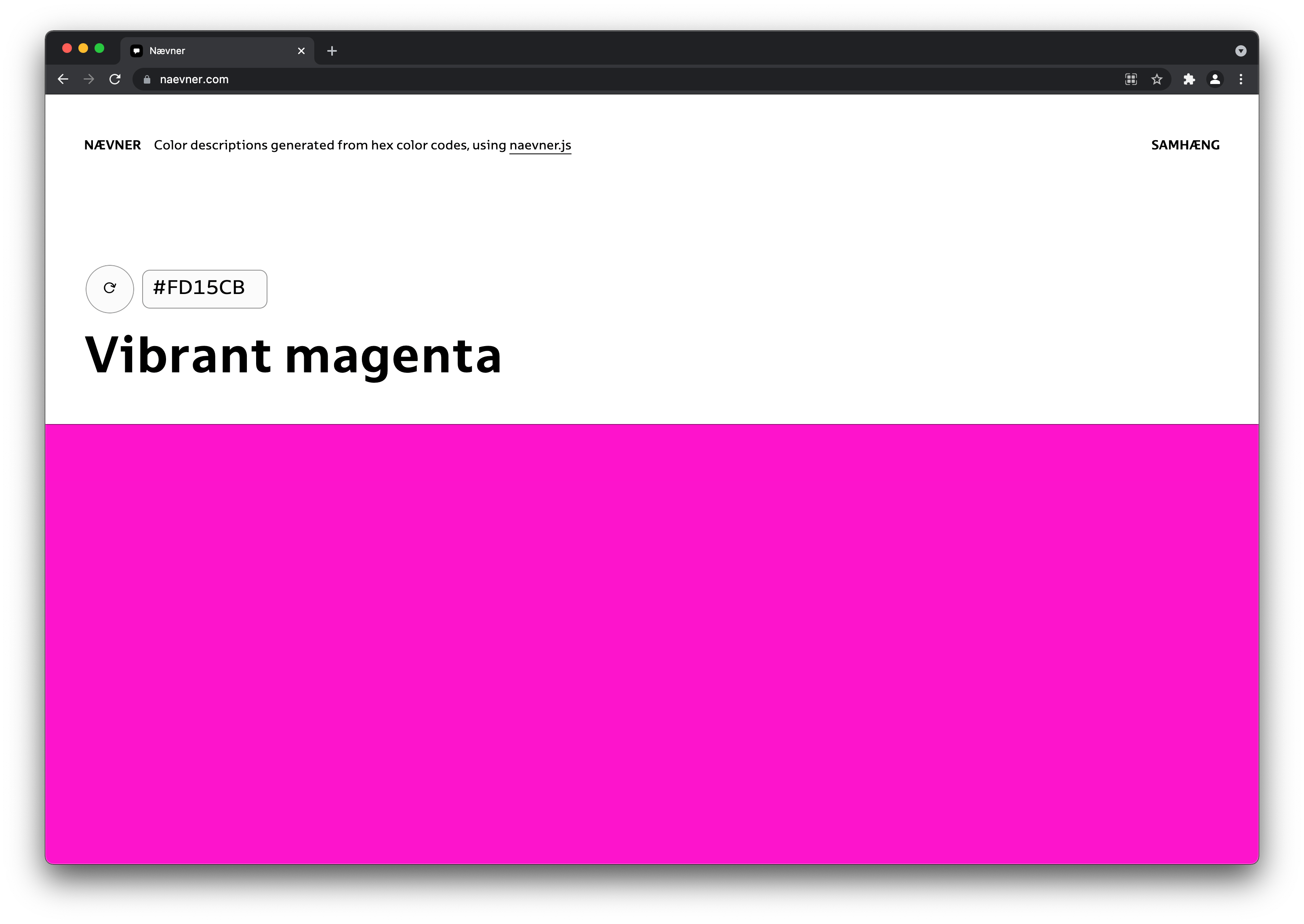Open the naevner.js link
Image resolution: width=1304 pixels, height=924 pixels.
click(x=540, y=145)
